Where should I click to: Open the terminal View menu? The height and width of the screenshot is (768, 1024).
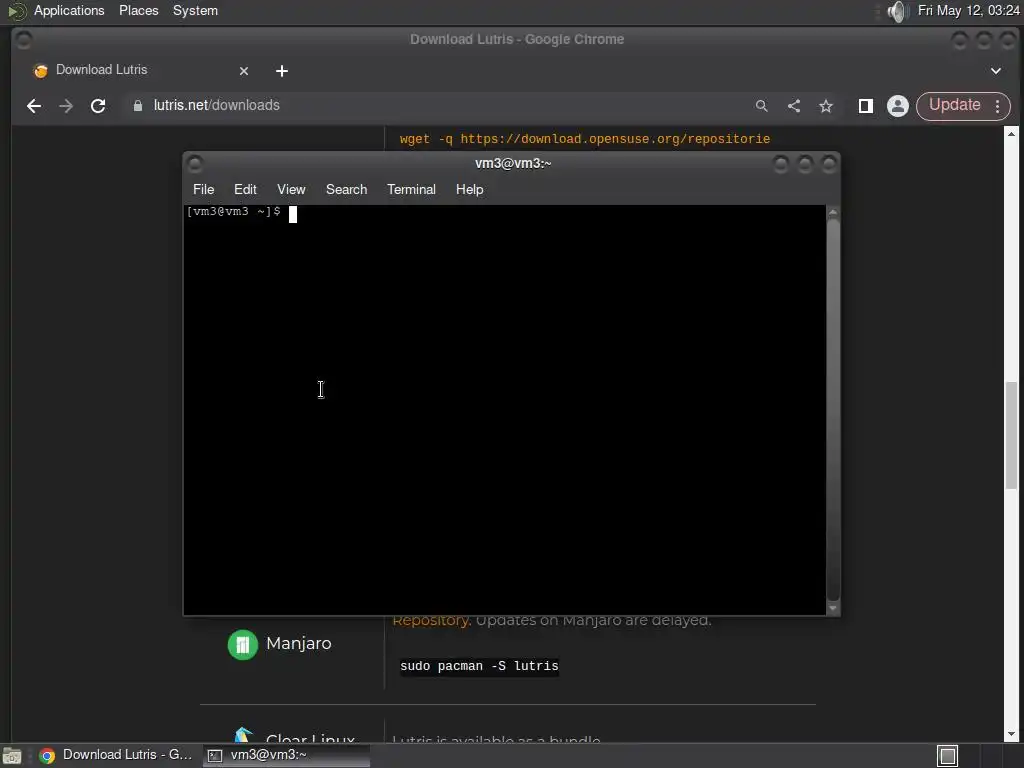point(291,189)
